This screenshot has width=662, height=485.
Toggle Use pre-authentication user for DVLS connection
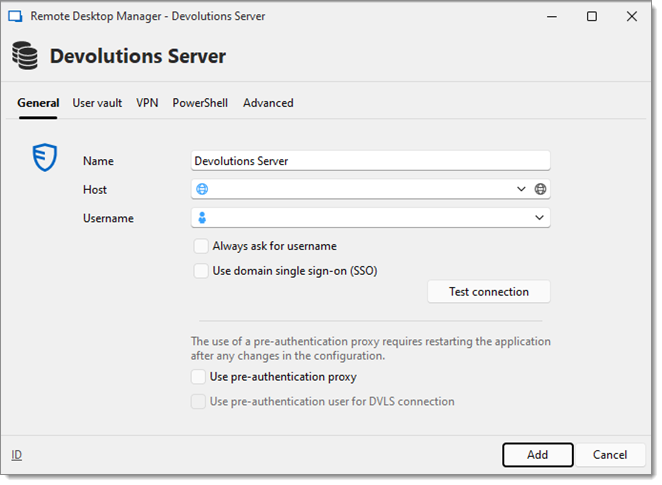(198, 401)
